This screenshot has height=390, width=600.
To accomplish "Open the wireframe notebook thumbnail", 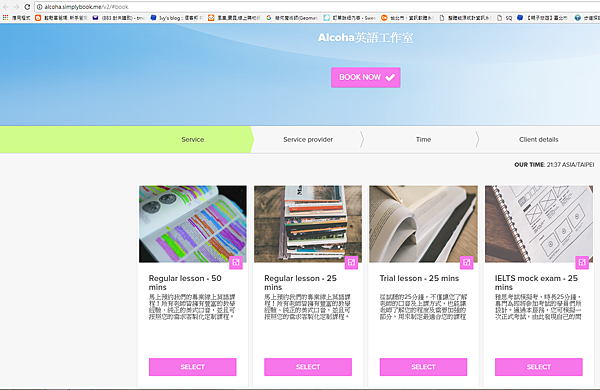I will (539, 224).
